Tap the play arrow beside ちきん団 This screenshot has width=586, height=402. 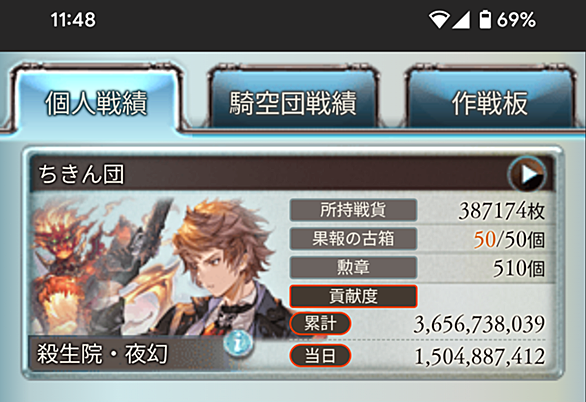pos(527,174)
